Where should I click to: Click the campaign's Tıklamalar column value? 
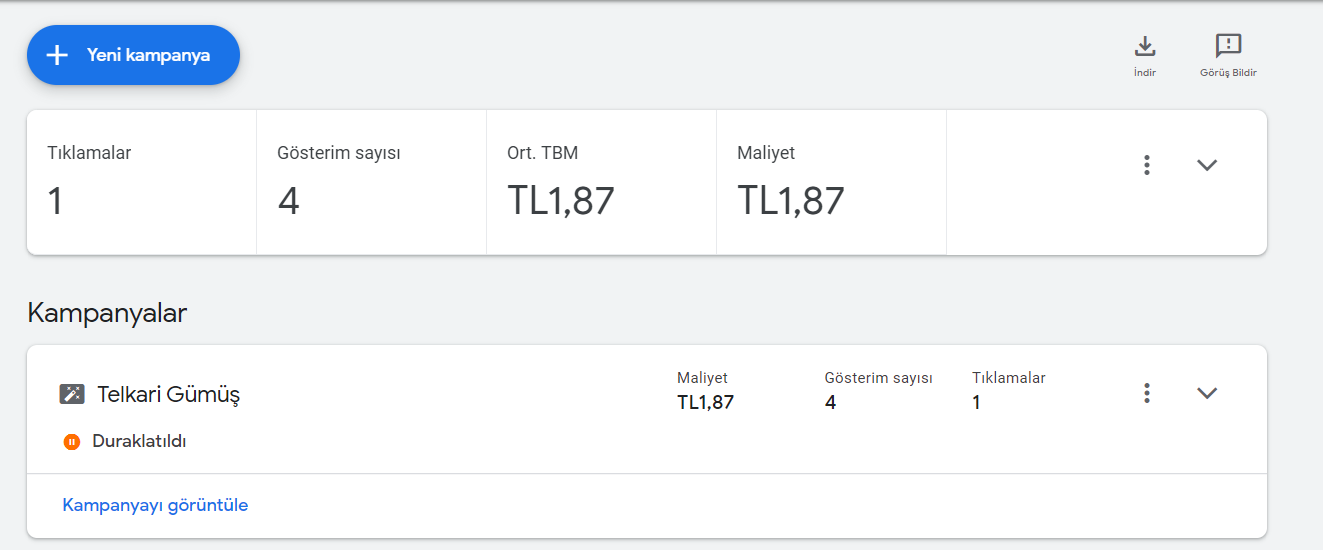coord(977,402)
